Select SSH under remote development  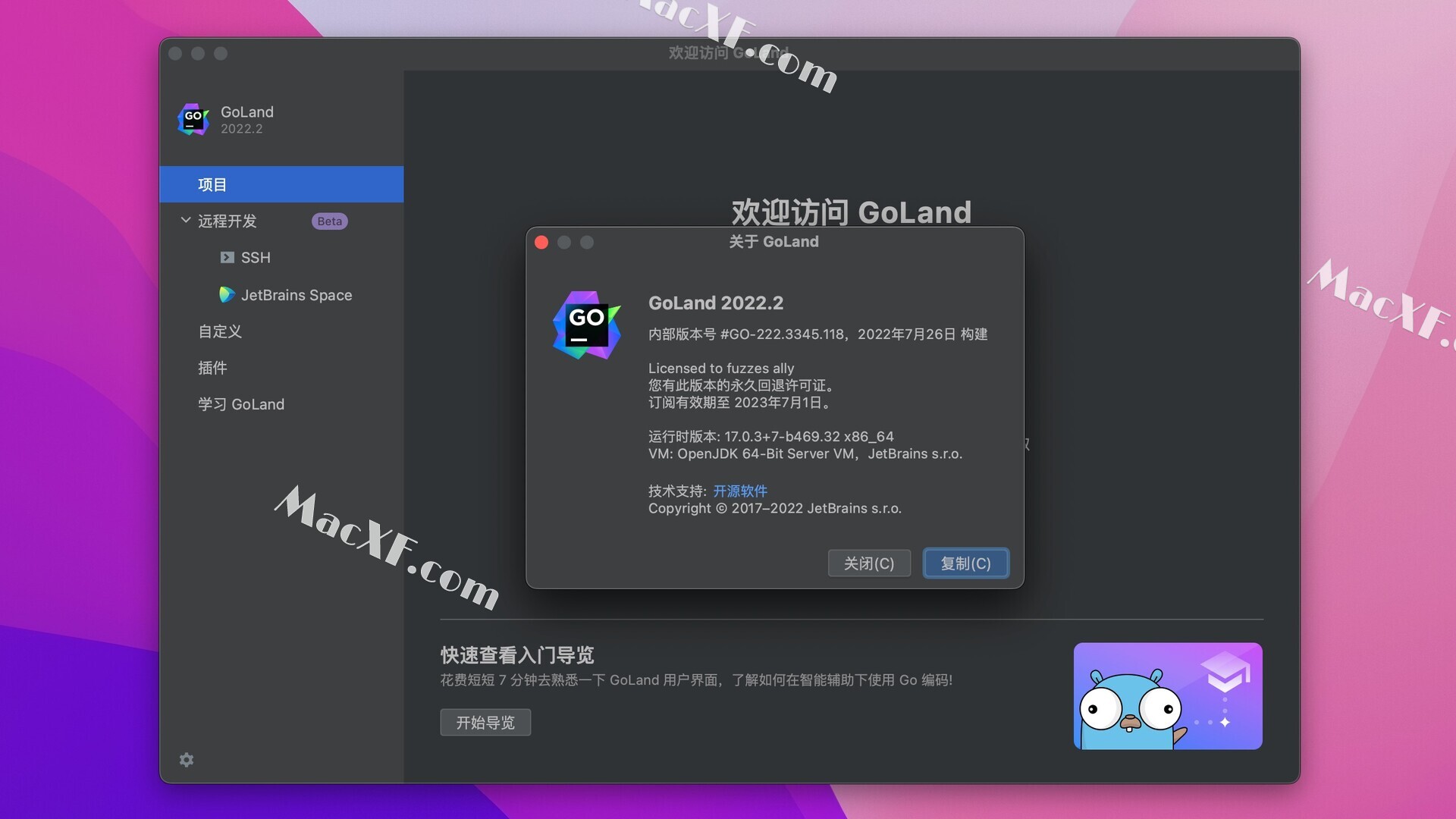[x=256, y=258]
